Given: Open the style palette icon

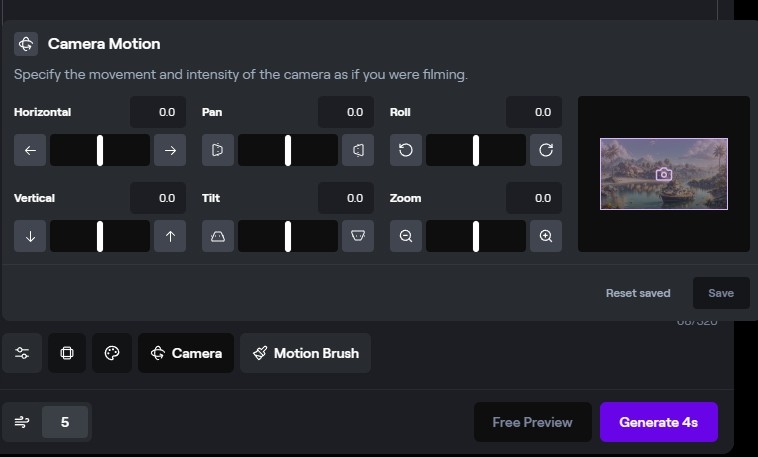Looking at the screenshot, I should coord(112,353).
